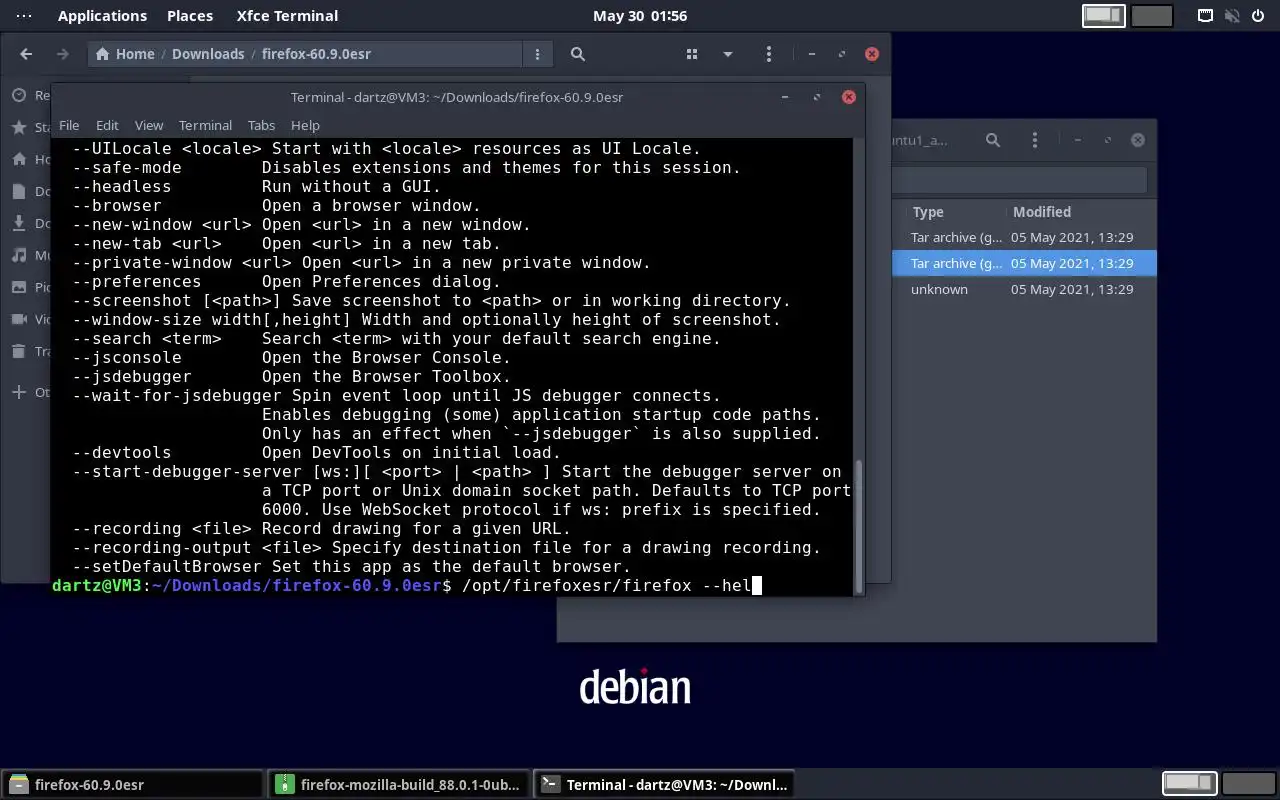Click search icon in the background archive window

coord(993,140)
